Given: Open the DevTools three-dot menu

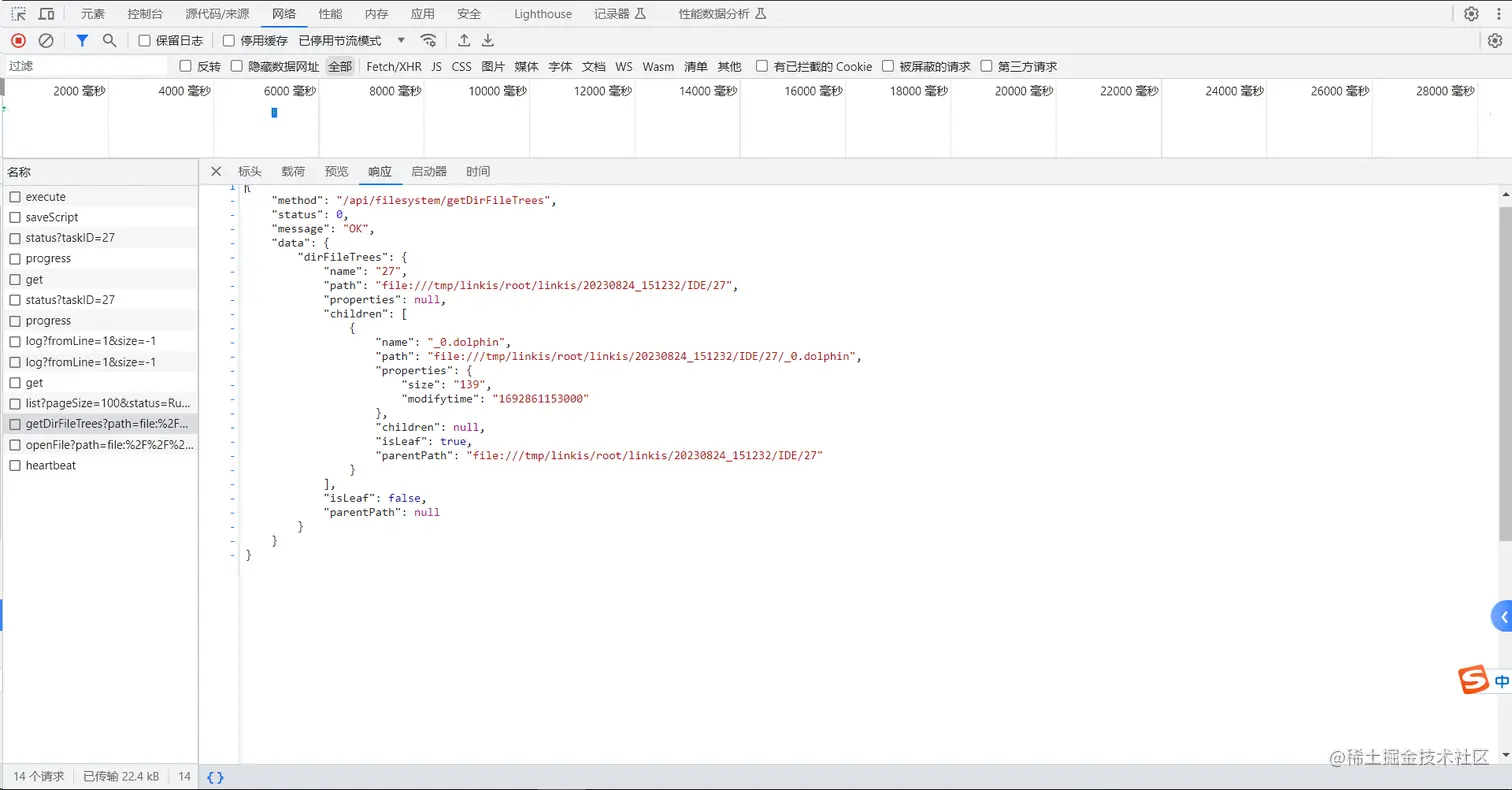Looking at the screenshot, I should coord(1497,14).
